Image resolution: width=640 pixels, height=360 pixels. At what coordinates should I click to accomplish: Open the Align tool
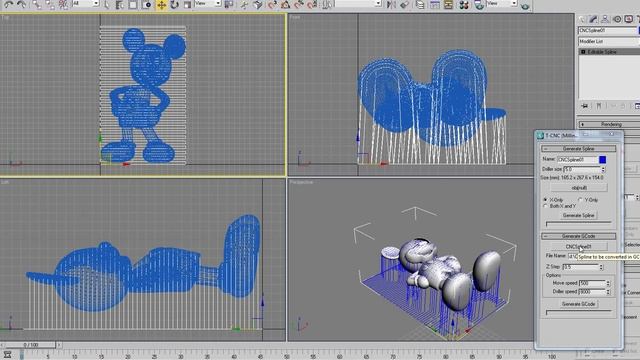coord(404,4)
